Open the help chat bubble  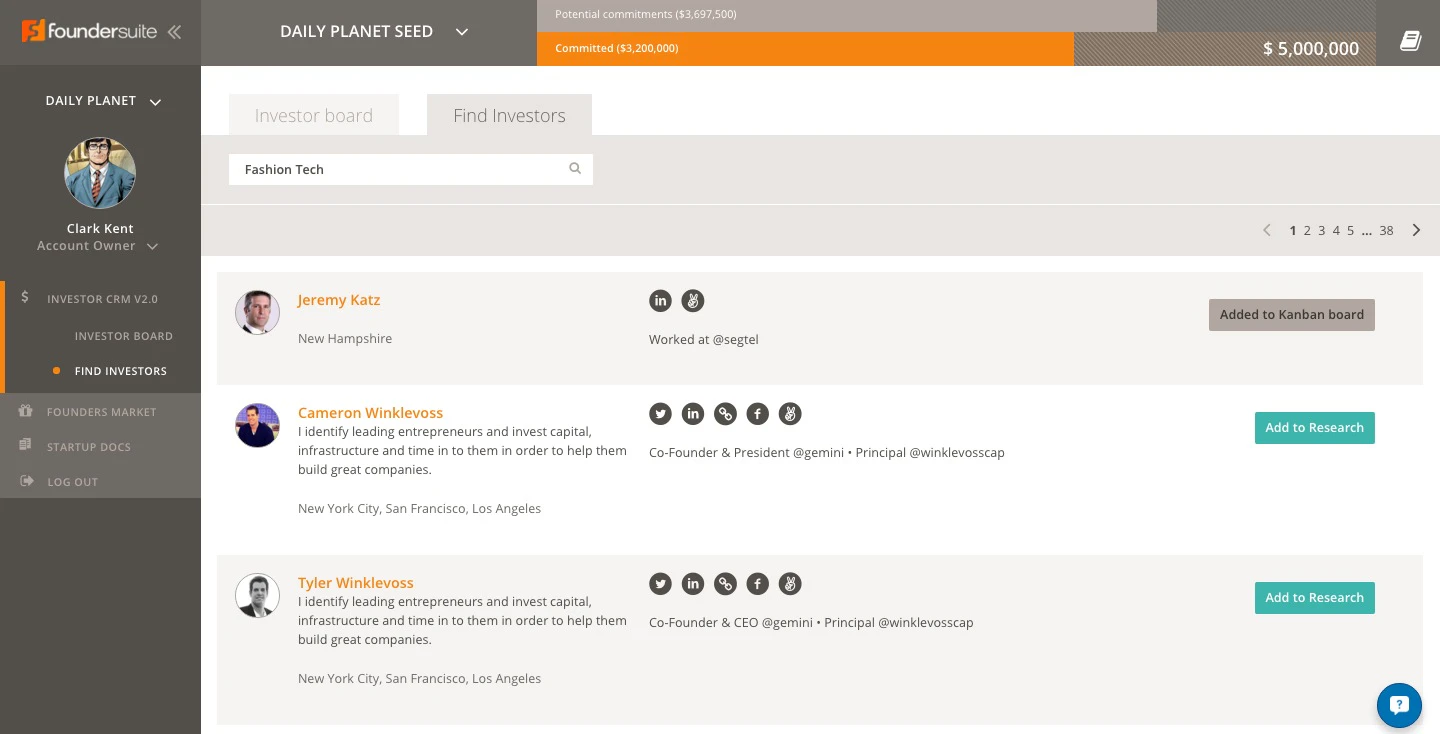tap(1399, 705)
